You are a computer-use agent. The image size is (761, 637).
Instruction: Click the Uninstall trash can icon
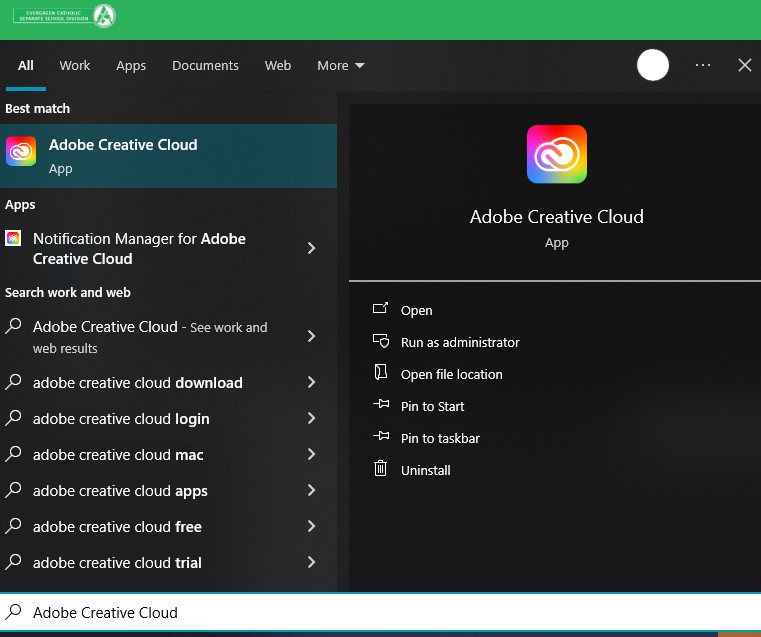tap(380, 468)
